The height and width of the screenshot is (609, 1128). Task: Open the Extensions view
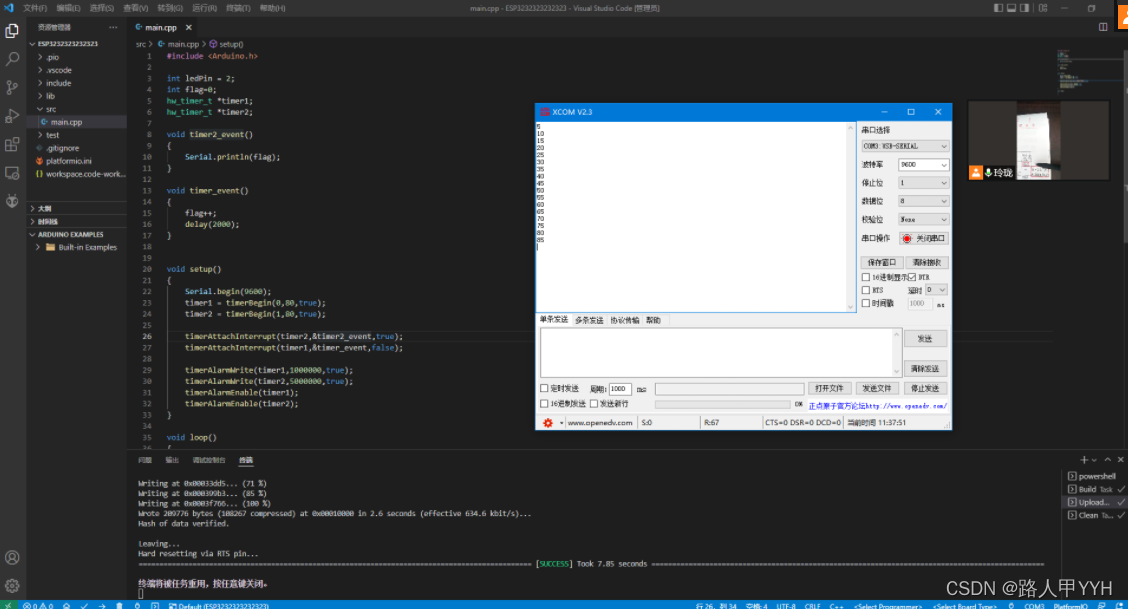[12, 145]
